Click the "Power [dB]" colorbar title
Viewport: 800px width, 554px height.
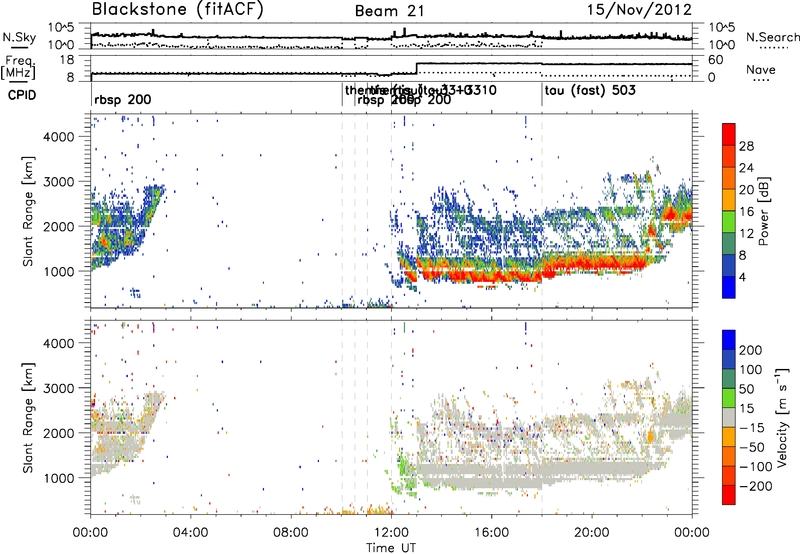pyautogui.click(x=763, y=211)
